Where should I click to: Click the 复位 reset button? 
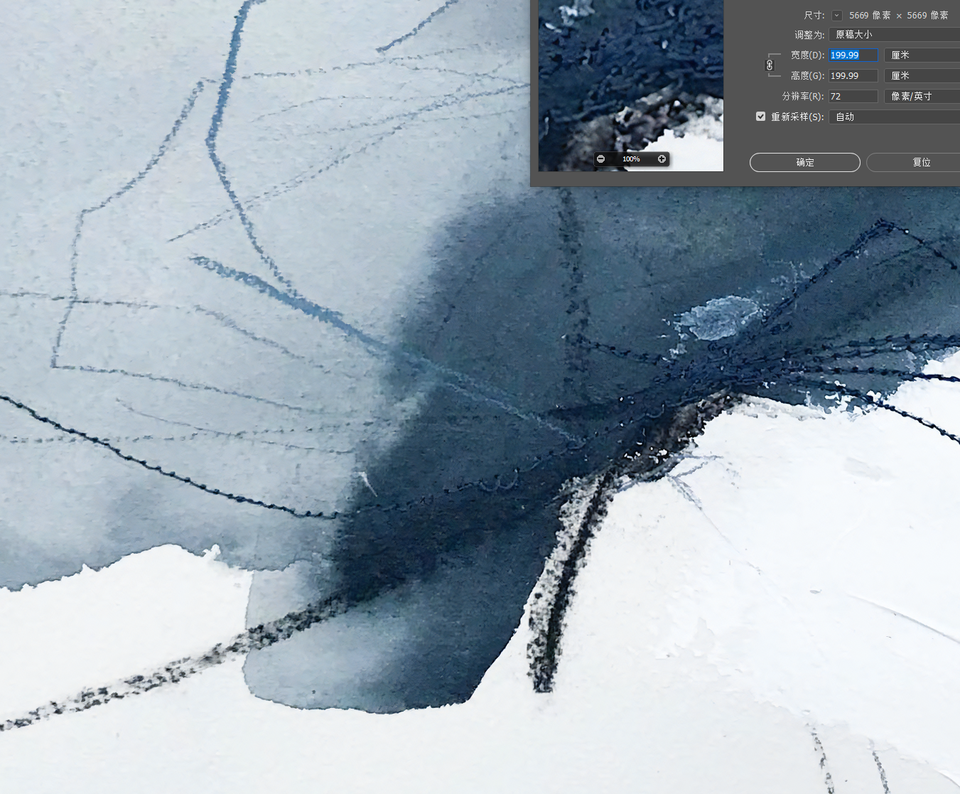913,162
